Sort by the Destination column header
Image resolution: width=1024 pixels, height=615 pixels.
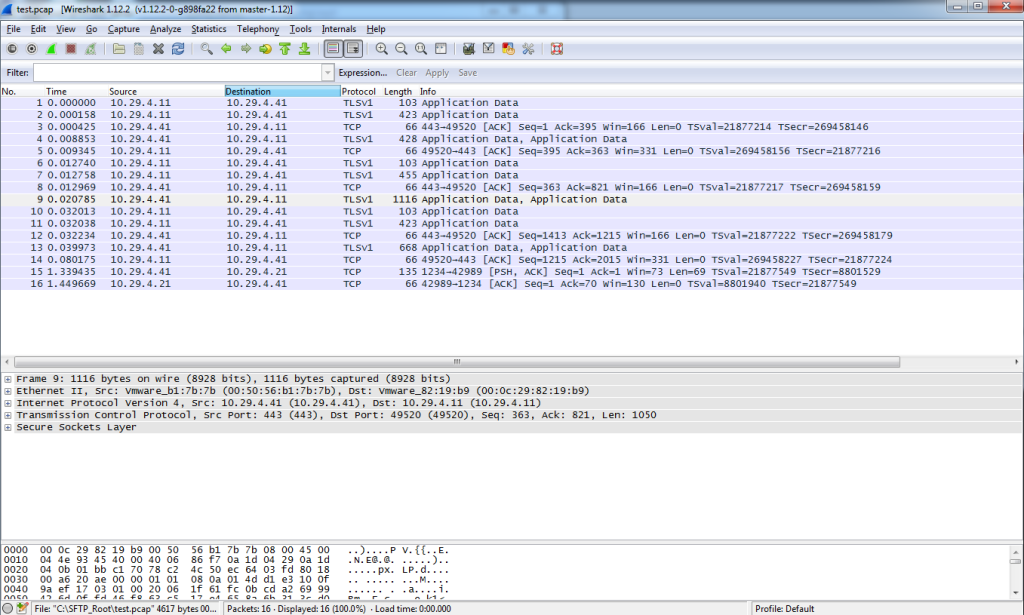[x=282, y=91]
